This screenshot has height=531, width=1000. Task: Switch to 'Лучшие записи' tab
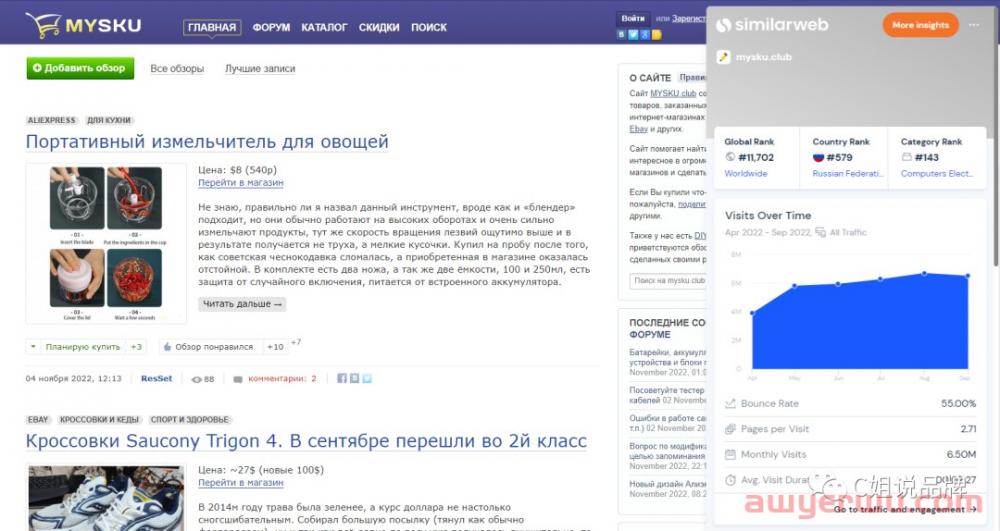coord(260,68)
